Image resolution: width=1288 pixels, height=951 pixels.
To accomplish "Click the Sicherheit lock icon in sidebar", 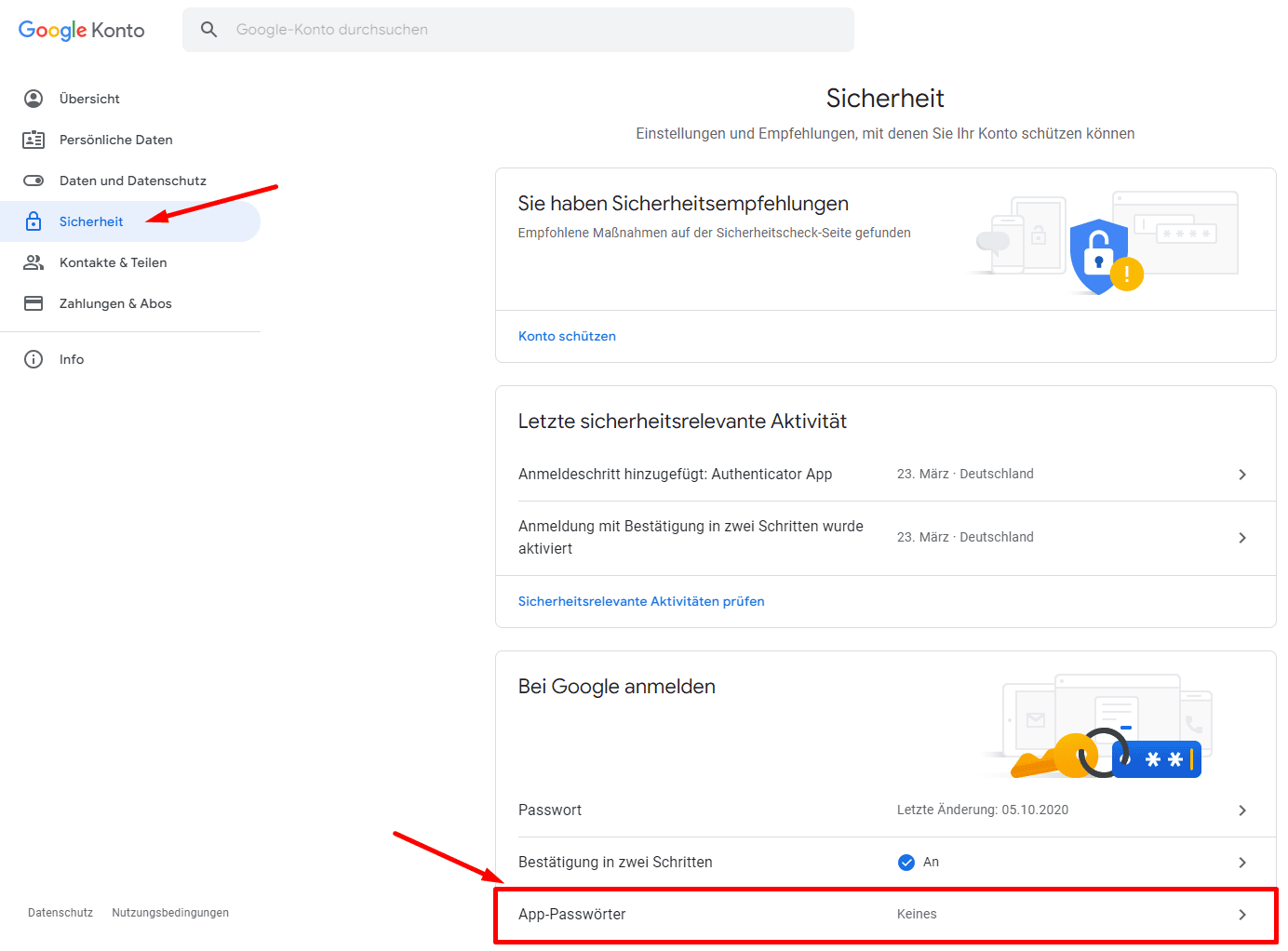I will click(x=34, y=221).
